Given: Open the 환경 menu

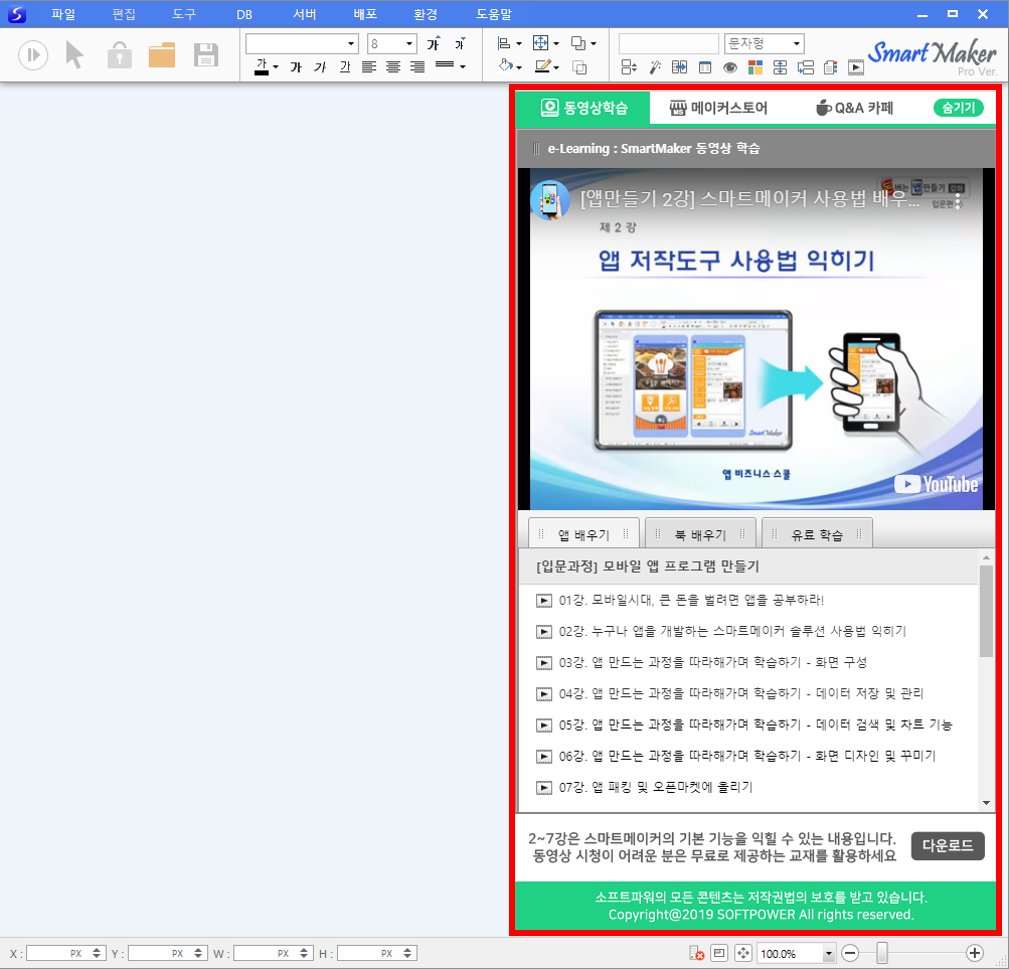Looking at the screenshot, I should 425,14.
